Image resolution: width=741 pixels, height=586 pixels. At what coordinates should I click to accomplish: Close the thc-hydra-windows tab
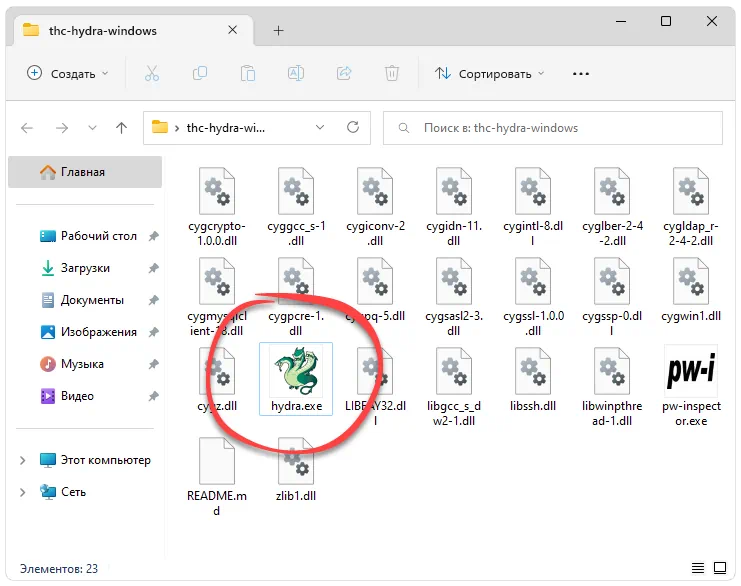pyautogui.click(x=233, y=30)
